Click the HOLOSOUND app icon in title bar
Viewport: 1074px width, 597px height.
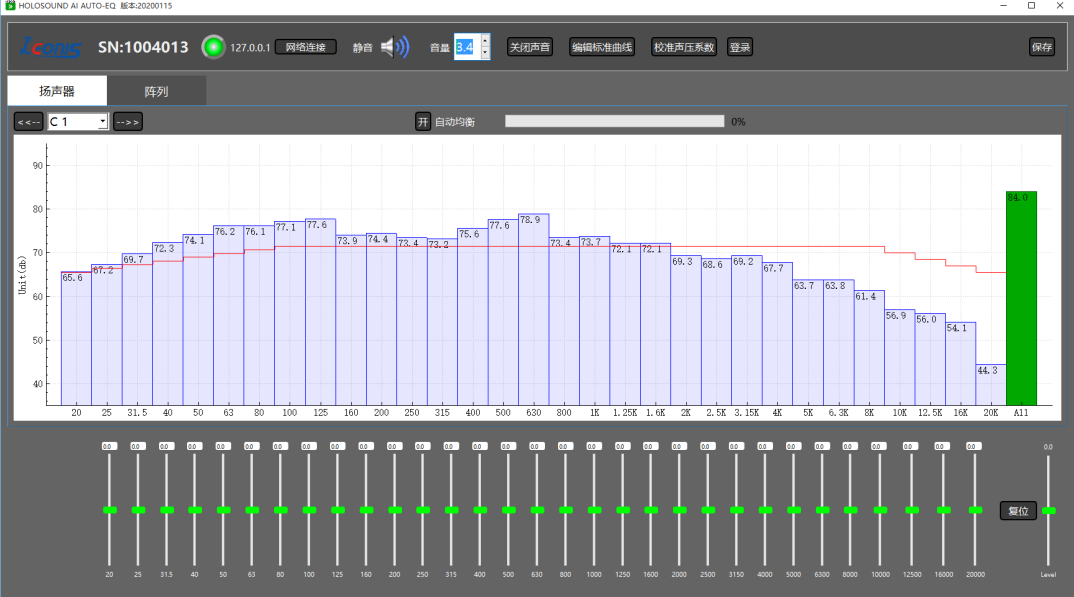(x=10, y=5)
